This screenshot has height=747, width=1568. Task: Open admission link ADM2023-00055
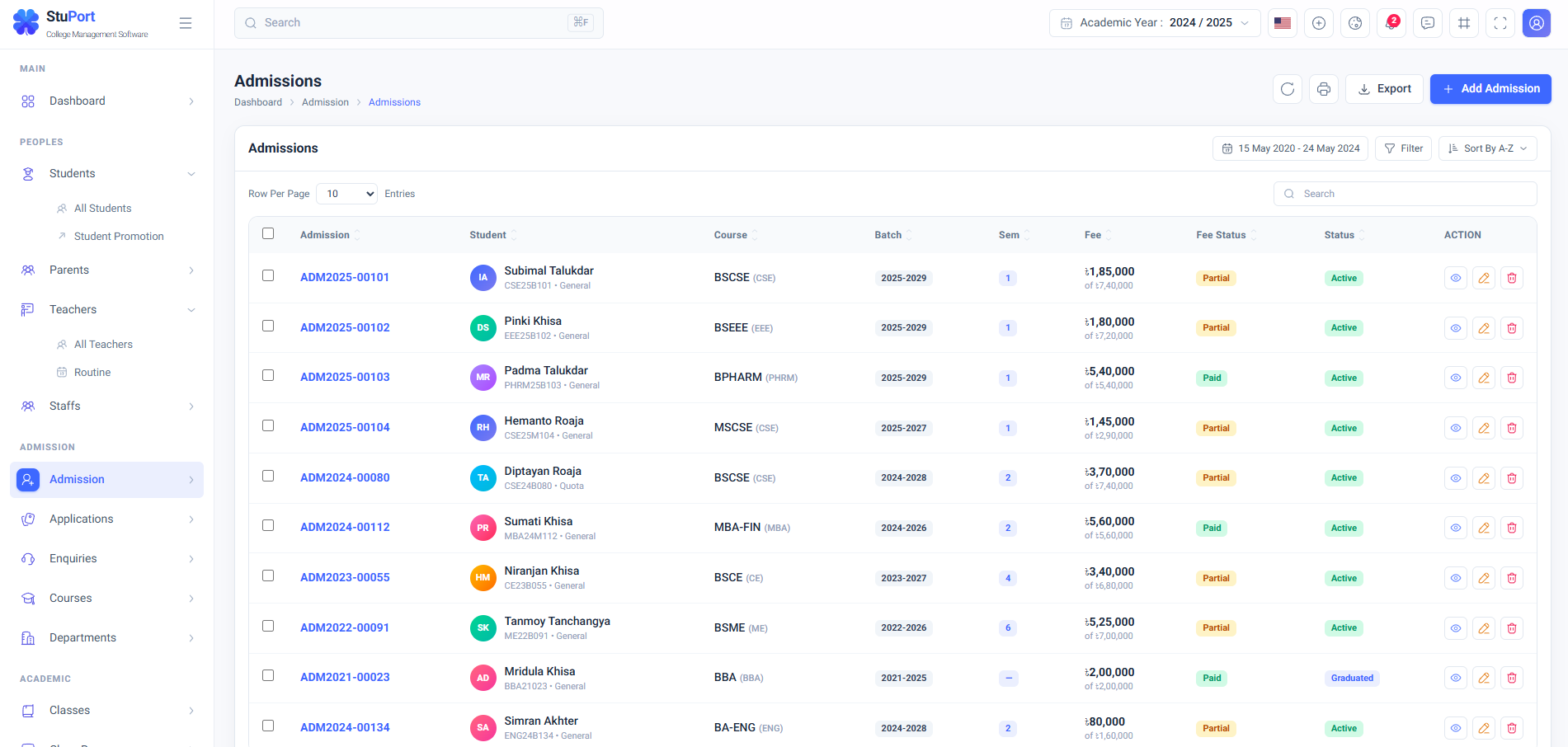coord(345,578)
